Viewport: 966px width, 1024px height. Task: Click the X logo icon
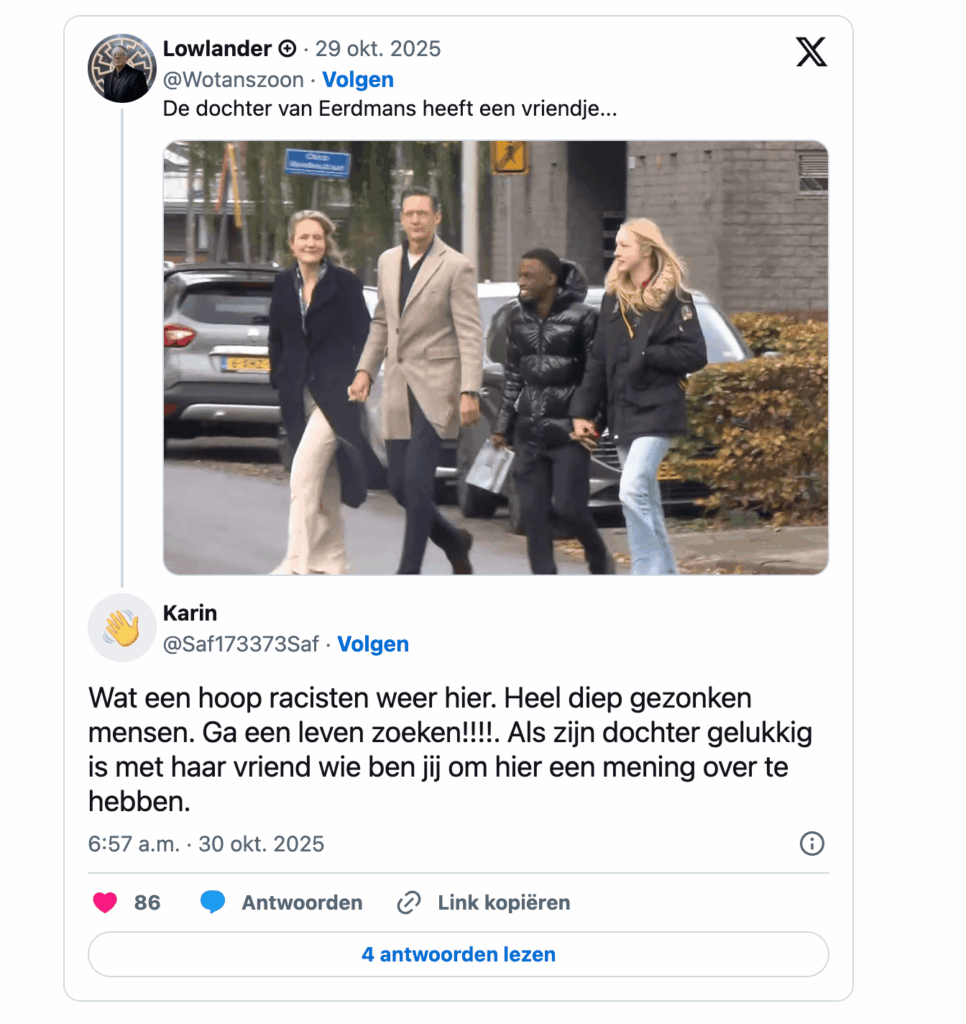(x=811, y=52)
